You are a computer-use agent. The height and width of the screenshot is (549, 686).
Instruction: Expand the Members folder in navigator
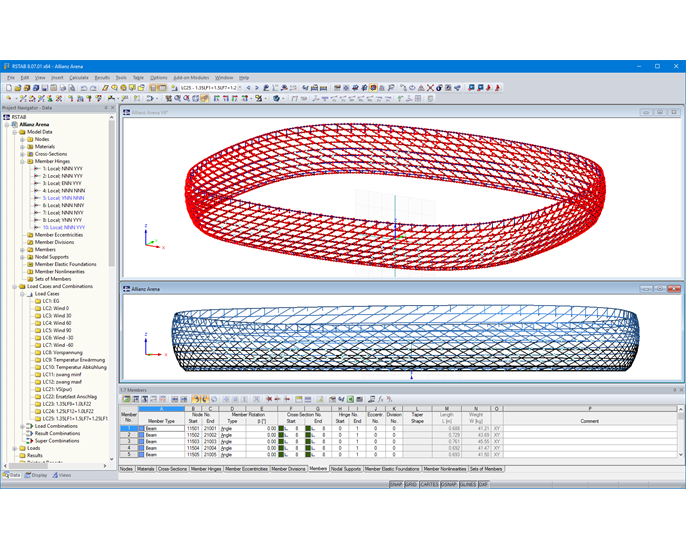point(22,250)
